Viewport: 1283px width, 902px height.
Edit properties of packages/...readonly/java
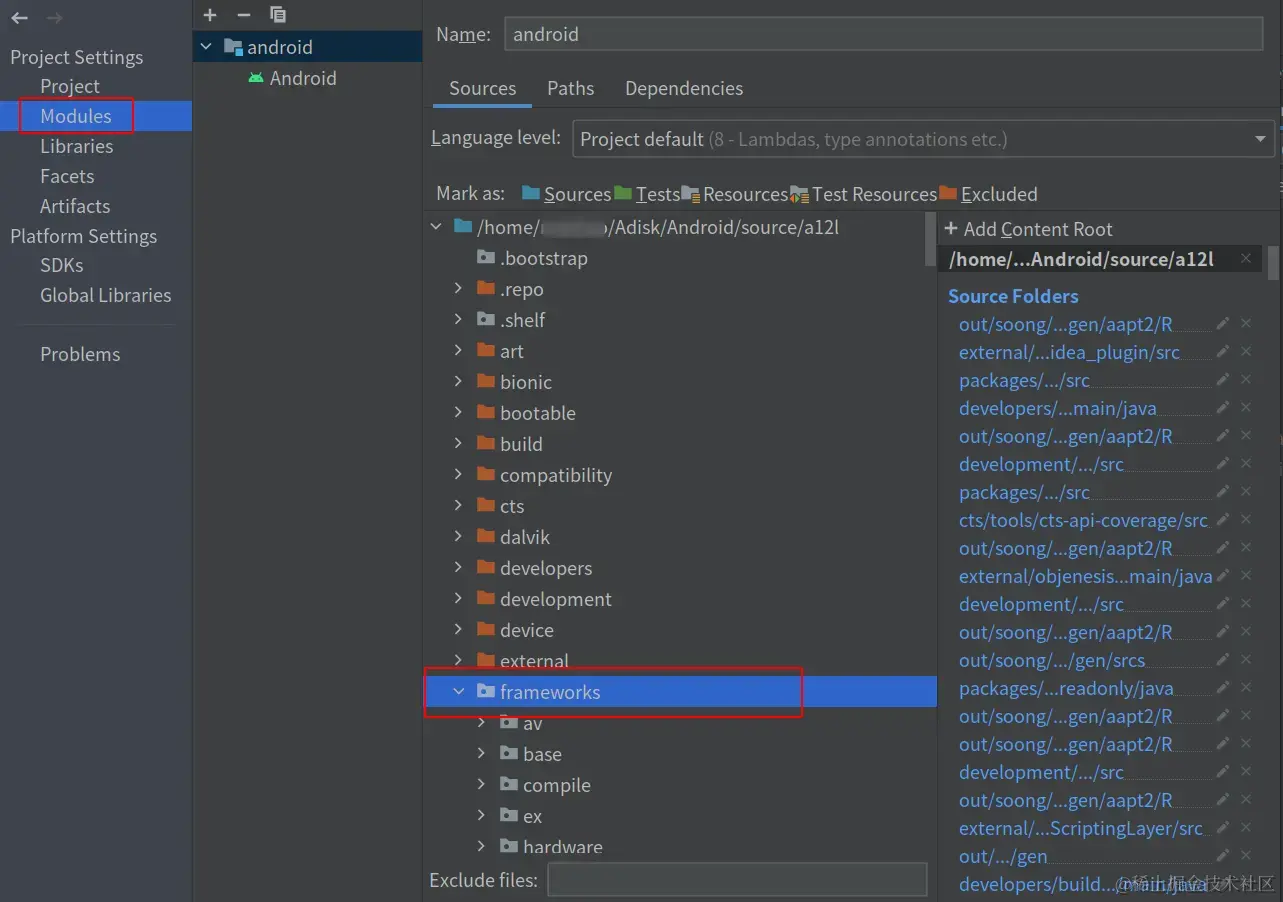click(1222, 687)
